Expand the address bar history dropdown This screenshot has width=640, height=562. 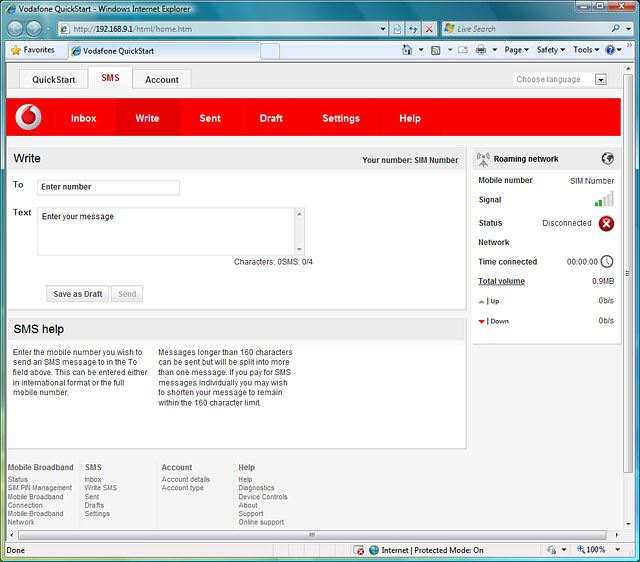pyautogui.click(x=383, y=29)
